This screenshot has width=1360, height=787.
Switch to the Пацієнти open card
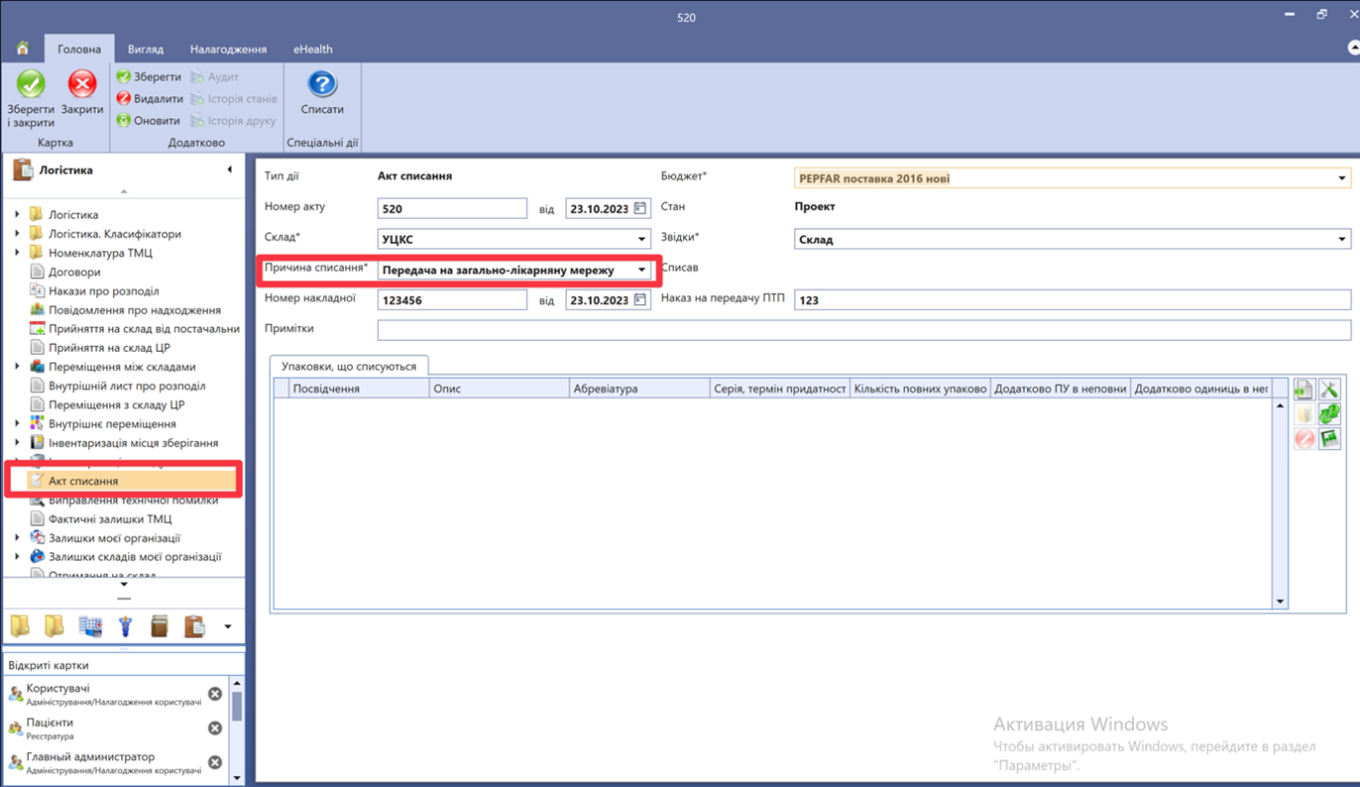point(105,728)
